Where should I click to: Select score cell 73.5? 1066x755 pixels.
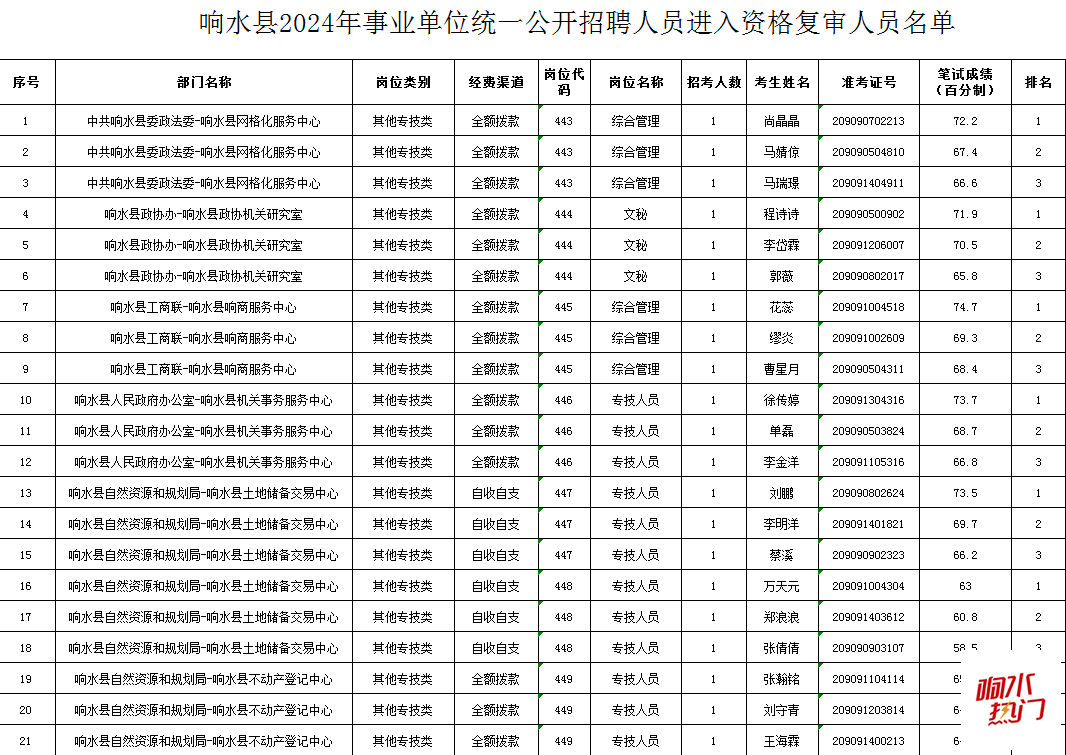[x=965, y=493]
